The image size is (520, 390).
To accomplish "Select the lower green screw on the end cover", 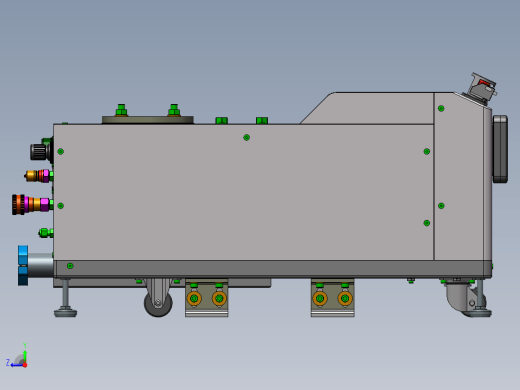I will [x=441, y=206].
